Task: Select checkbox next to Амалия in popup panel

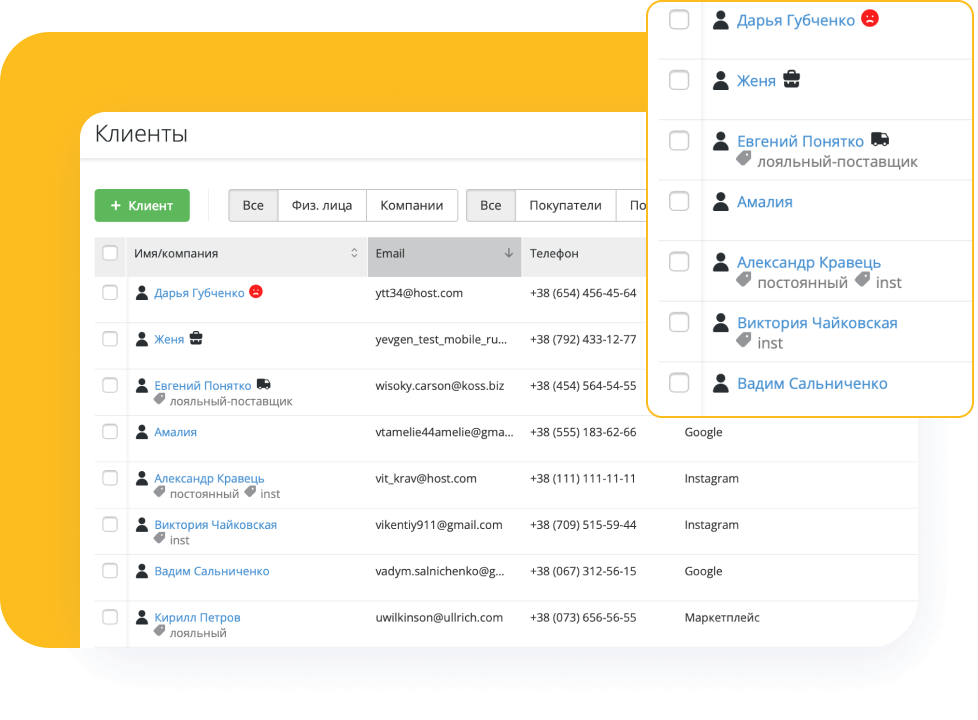Action: pos(679,201)
